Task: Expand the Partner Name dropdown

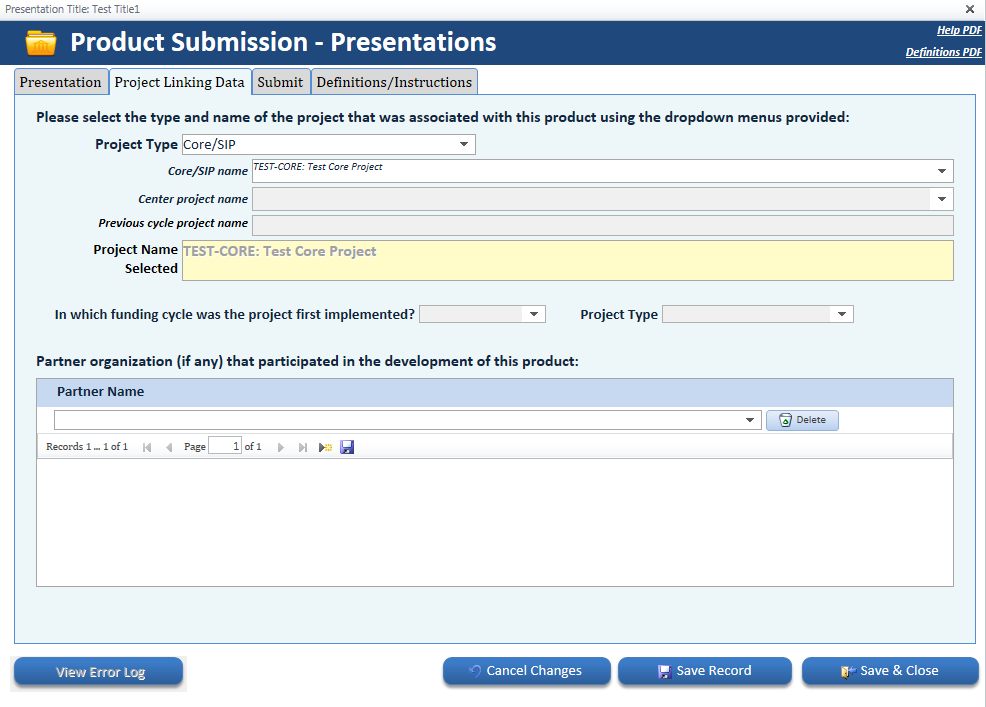Action: (750, 420)
